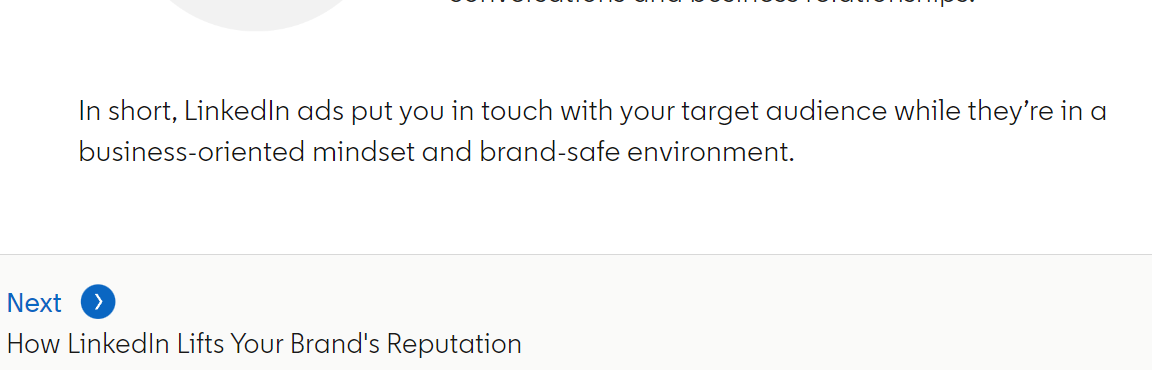Click the word 'Lifts' in footer title
The height and width of the screenshot is (370, 1152).
[204, 344]
